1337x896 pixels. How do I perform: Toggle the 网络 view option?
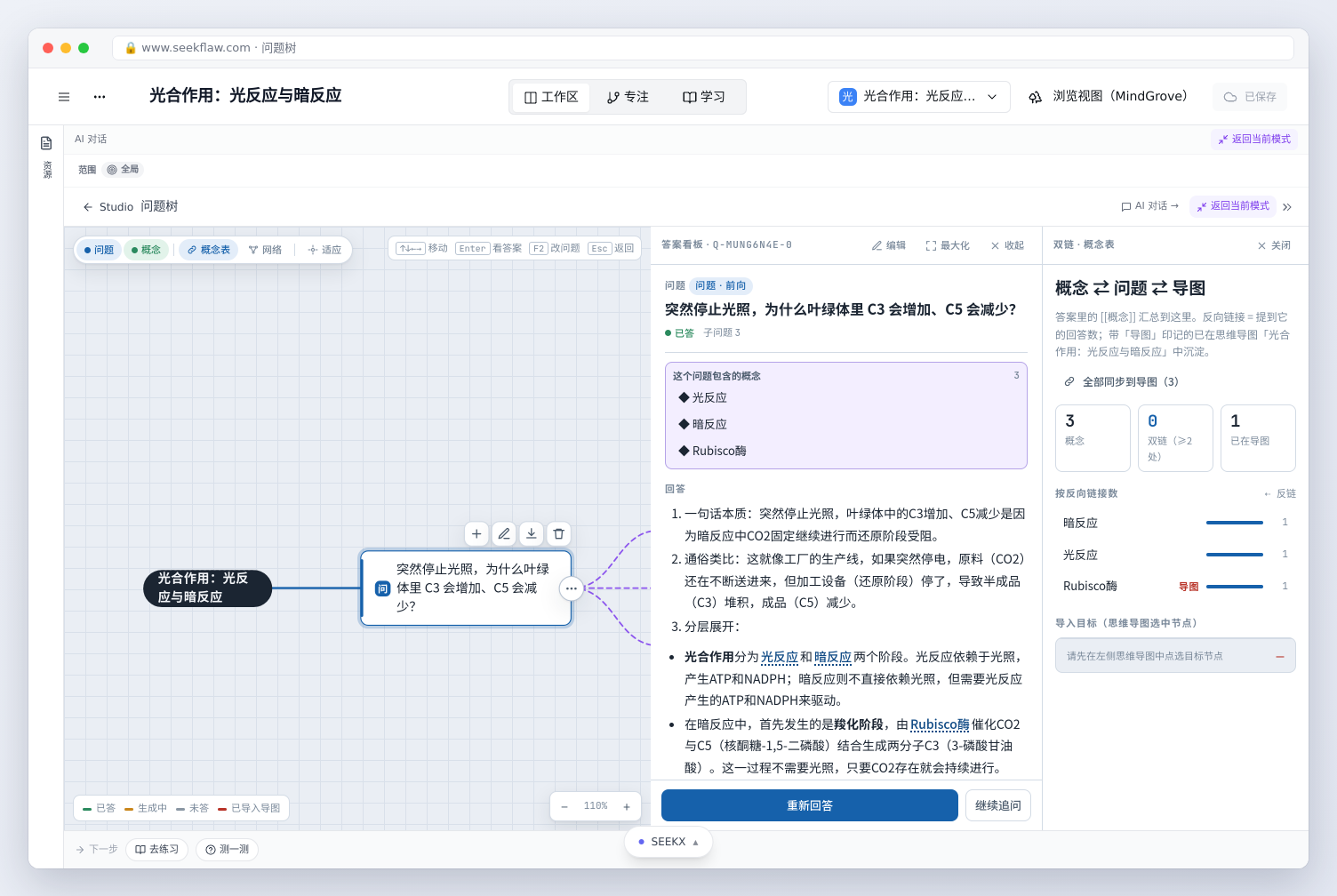click(265, 250)
